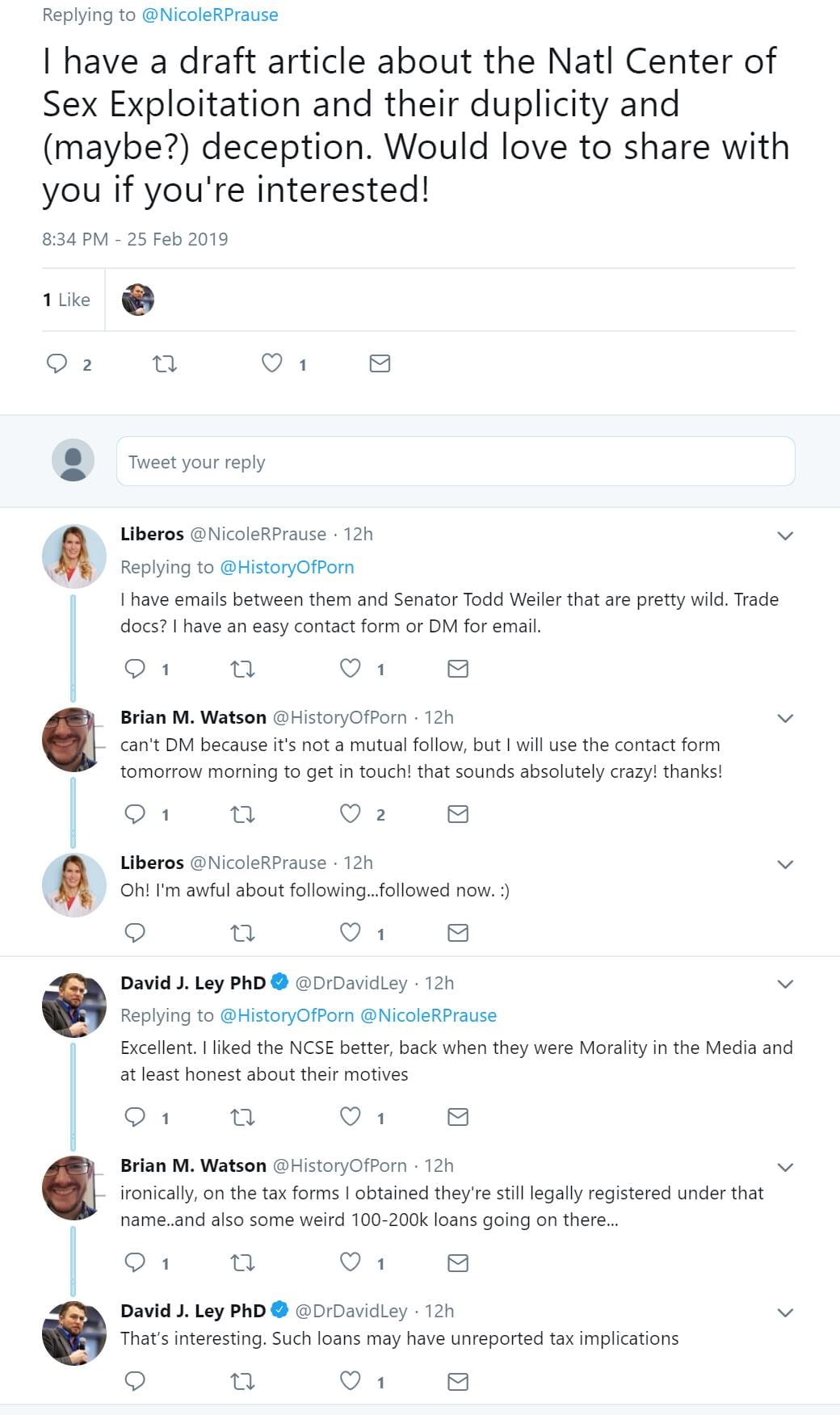Like the tweet about Senator Todd Weiler emails

(x=350, y=669)
